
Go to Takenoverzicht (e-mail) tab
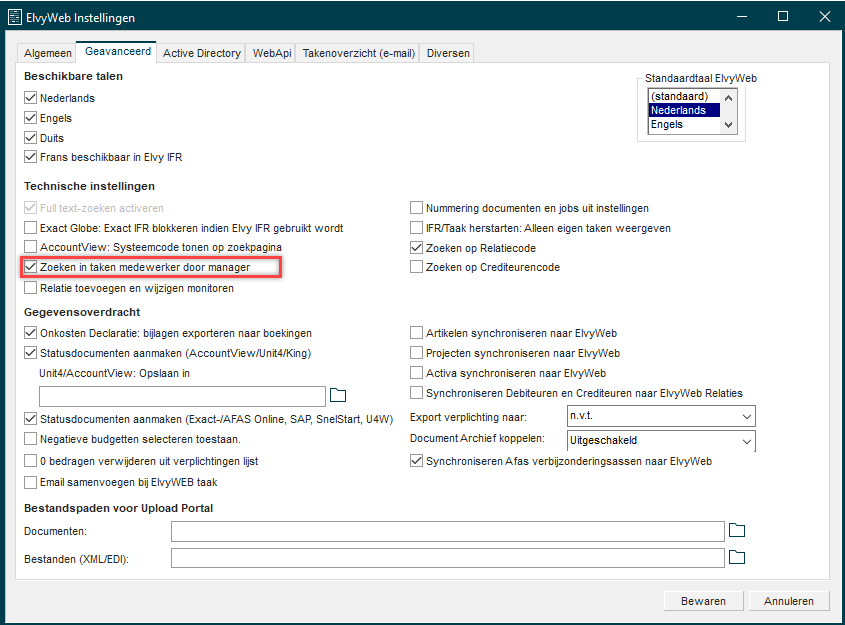pos(359,53)
